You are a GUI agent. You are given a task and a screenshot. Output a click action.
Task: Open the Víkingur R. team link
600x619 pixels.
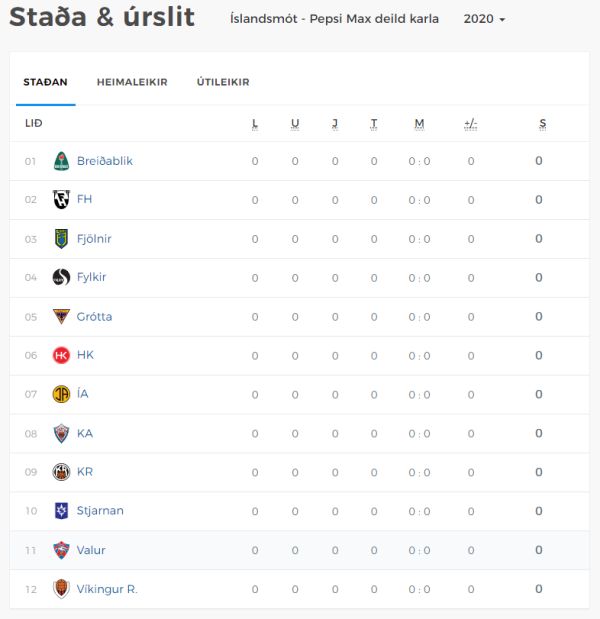[107, 589]
